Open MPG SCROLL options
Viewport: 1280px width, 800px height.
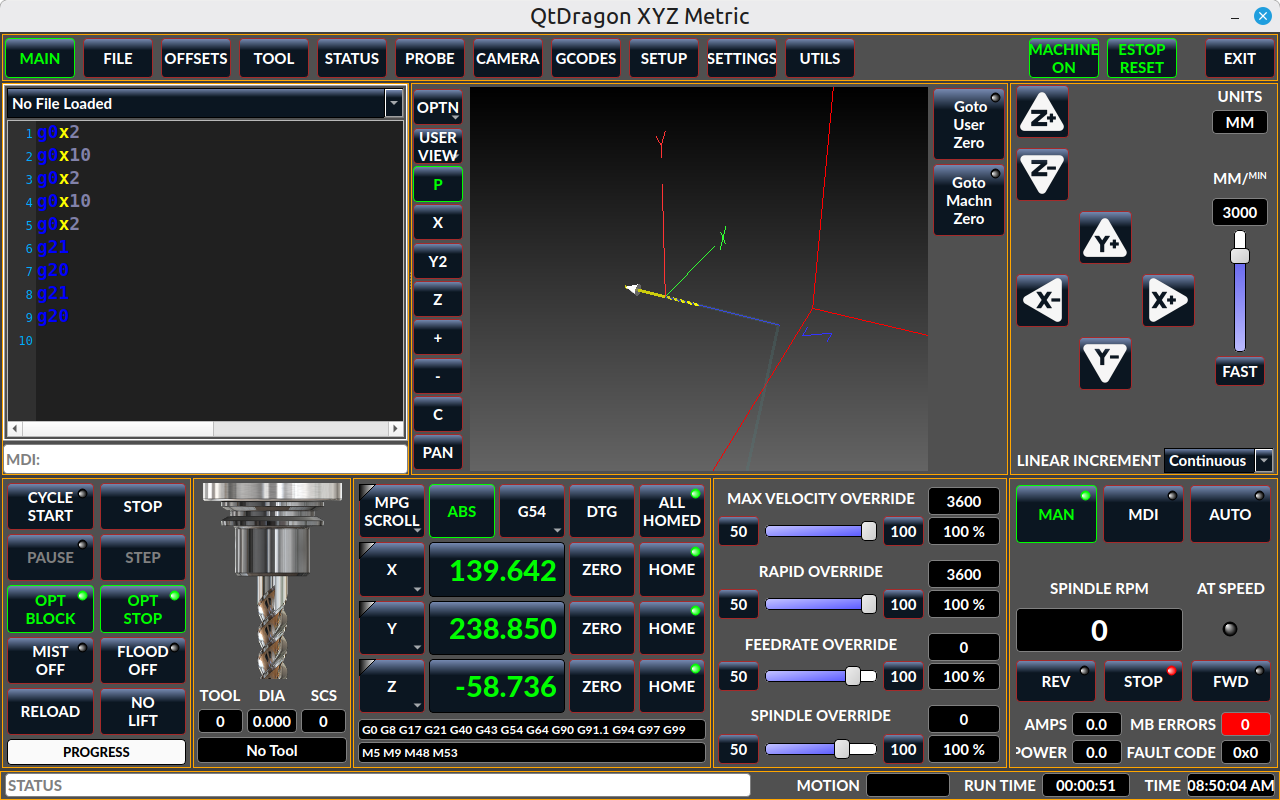[392, 511]
